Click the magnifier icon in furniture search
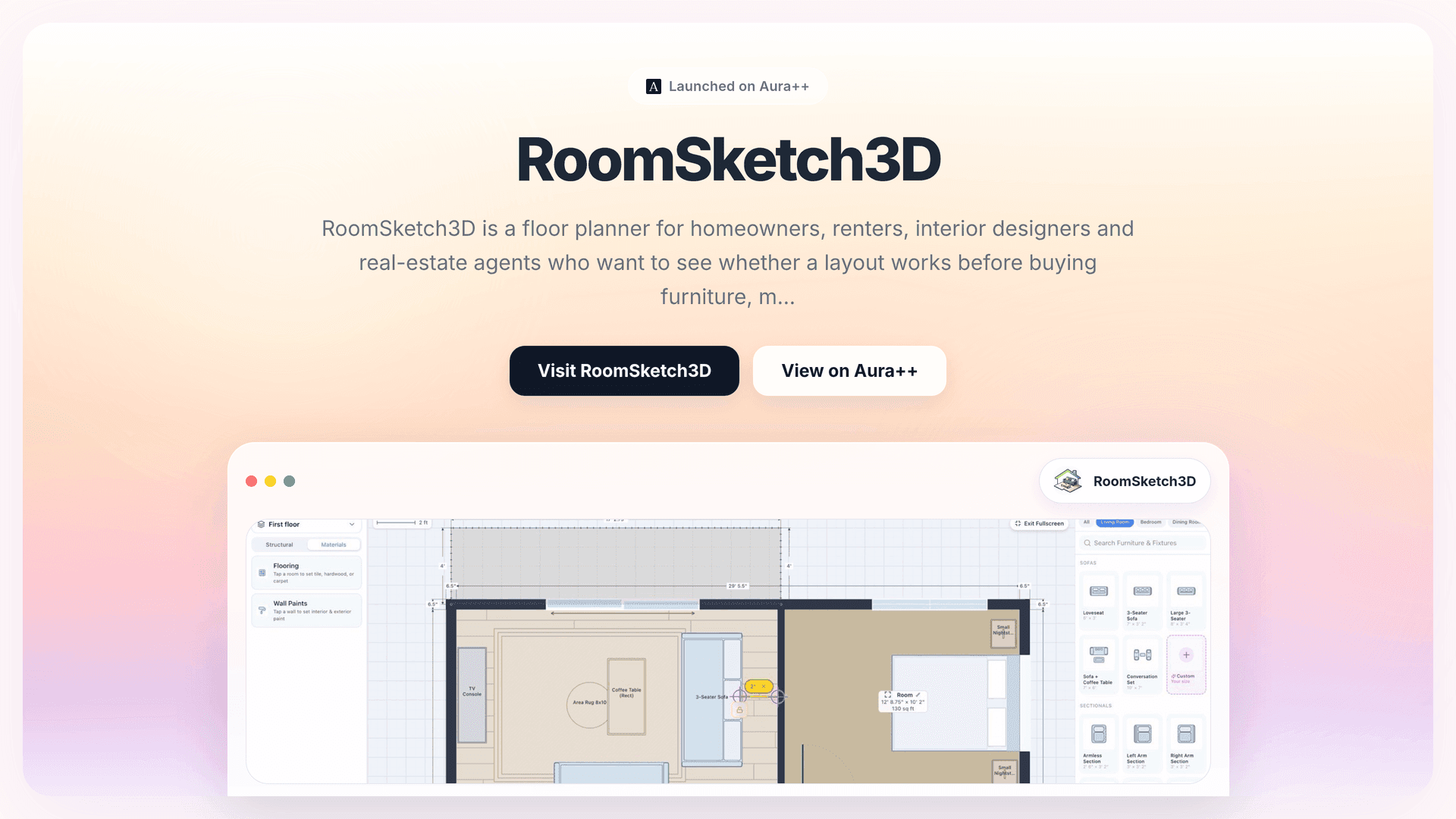Screen dimensions: 1456x819 [1087, 543]
